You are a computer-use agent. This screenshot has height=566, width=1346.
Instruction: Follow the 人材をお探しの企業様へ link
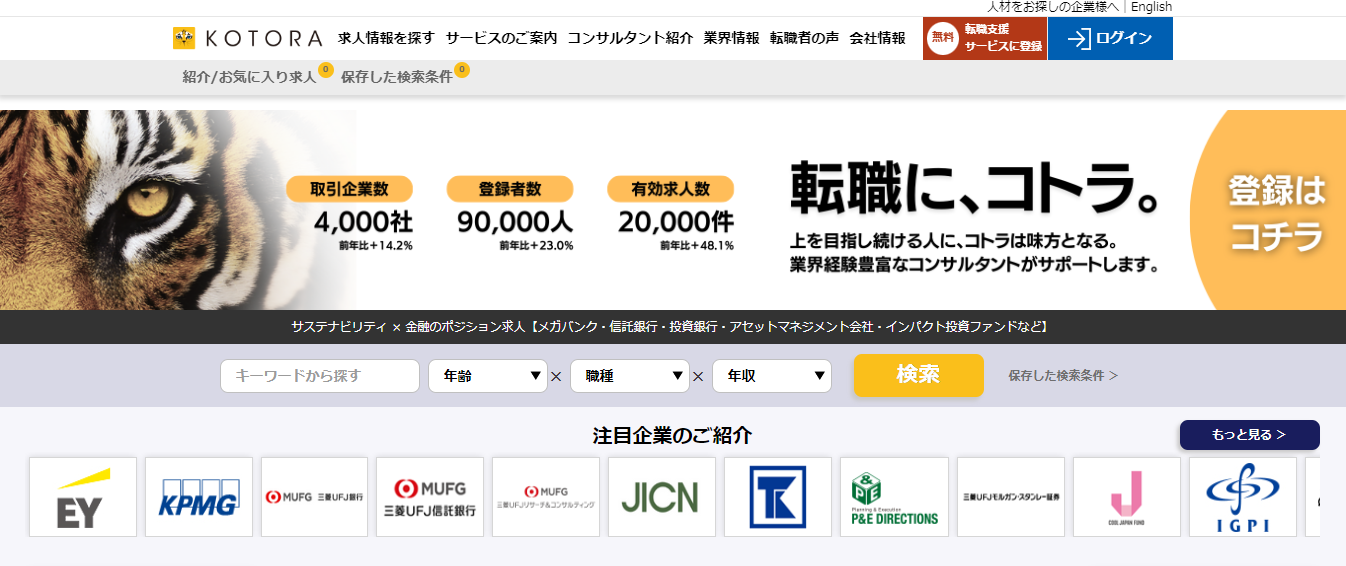tap(1053, 7)
